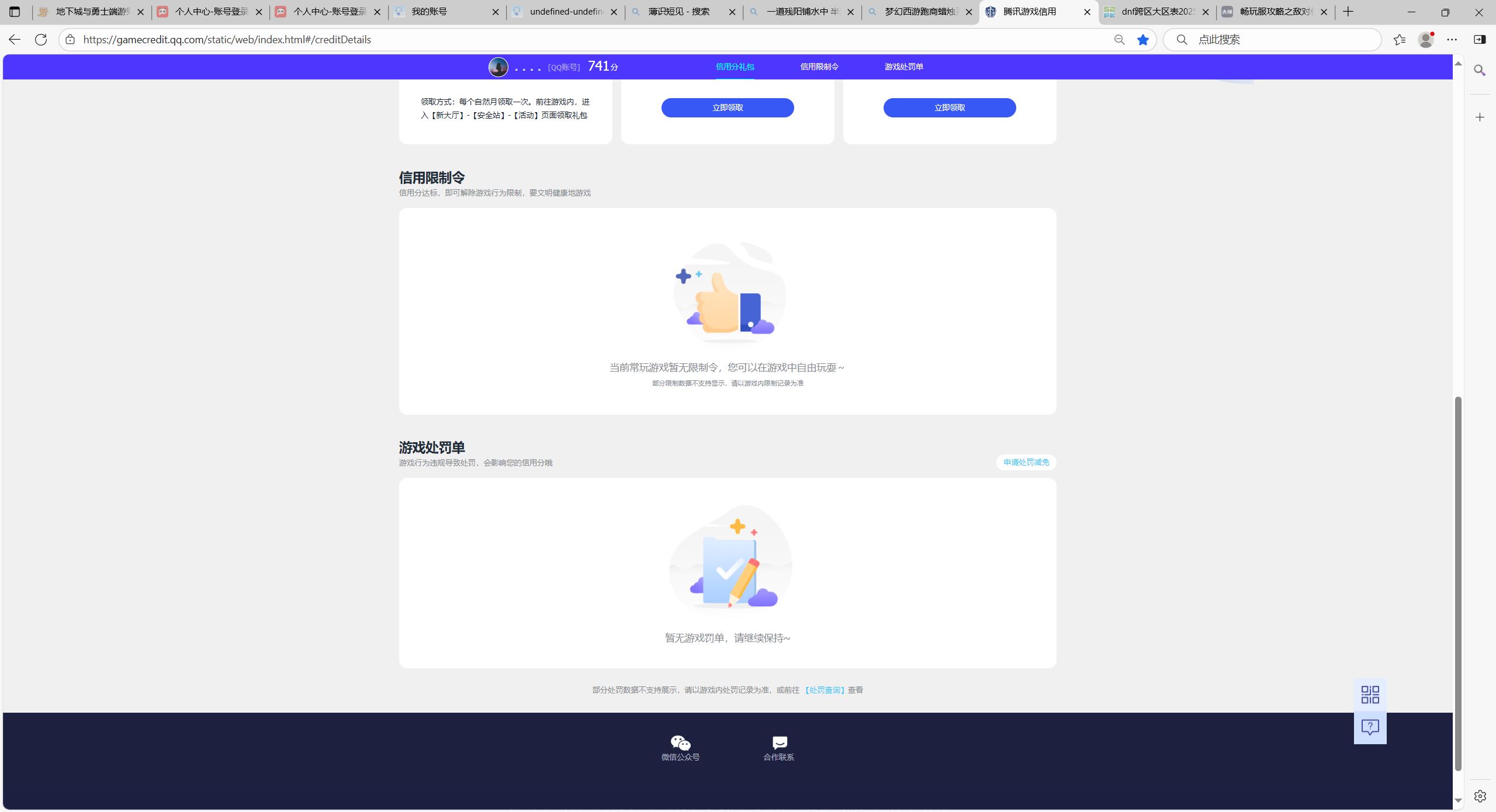Refresh the page
The height and width of the screenshot is (812, 1496).
[41, 40]
